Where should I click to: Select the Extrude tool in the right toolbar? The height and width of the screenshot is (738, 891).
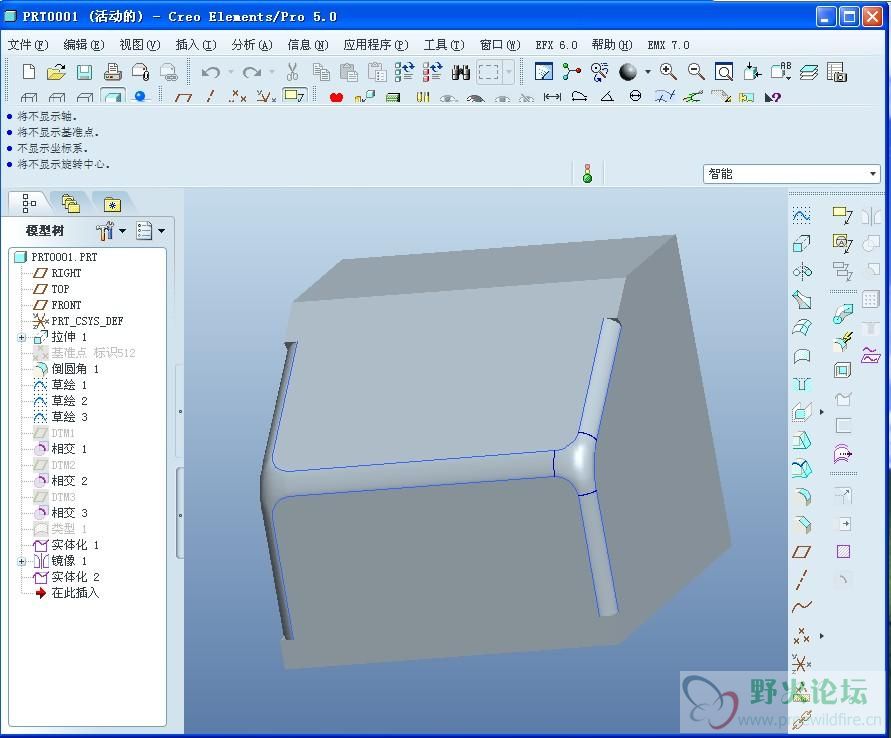click(x=802, y=243)
